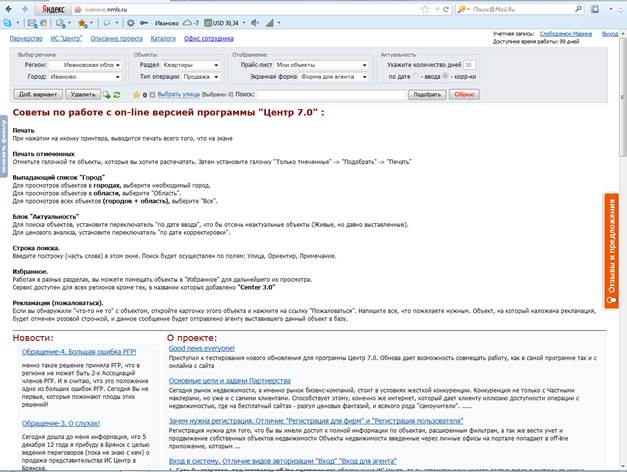The image size is (627, 472).
Task: Open the ИС "Центр" menu link
Action: [x=66, y=38]
